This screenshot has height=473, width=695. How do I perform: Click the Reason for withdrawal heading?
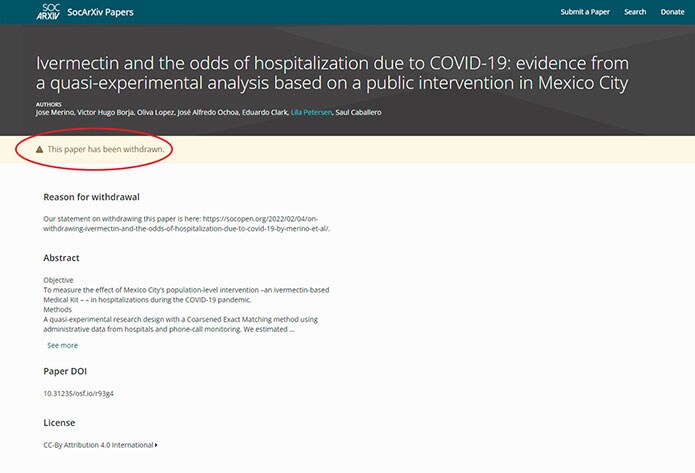click(x=91, y=197)
